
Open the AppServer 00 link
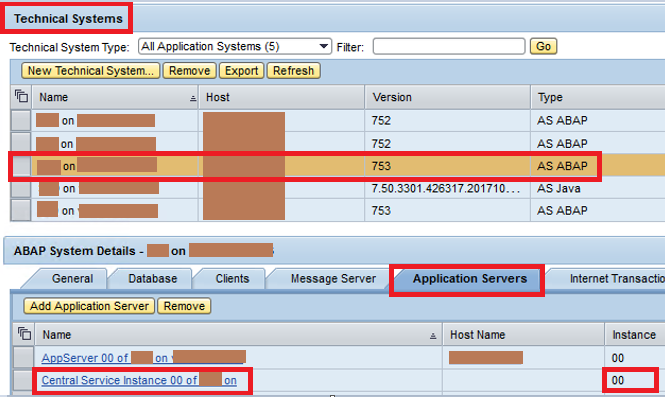[x=143, y=358]
